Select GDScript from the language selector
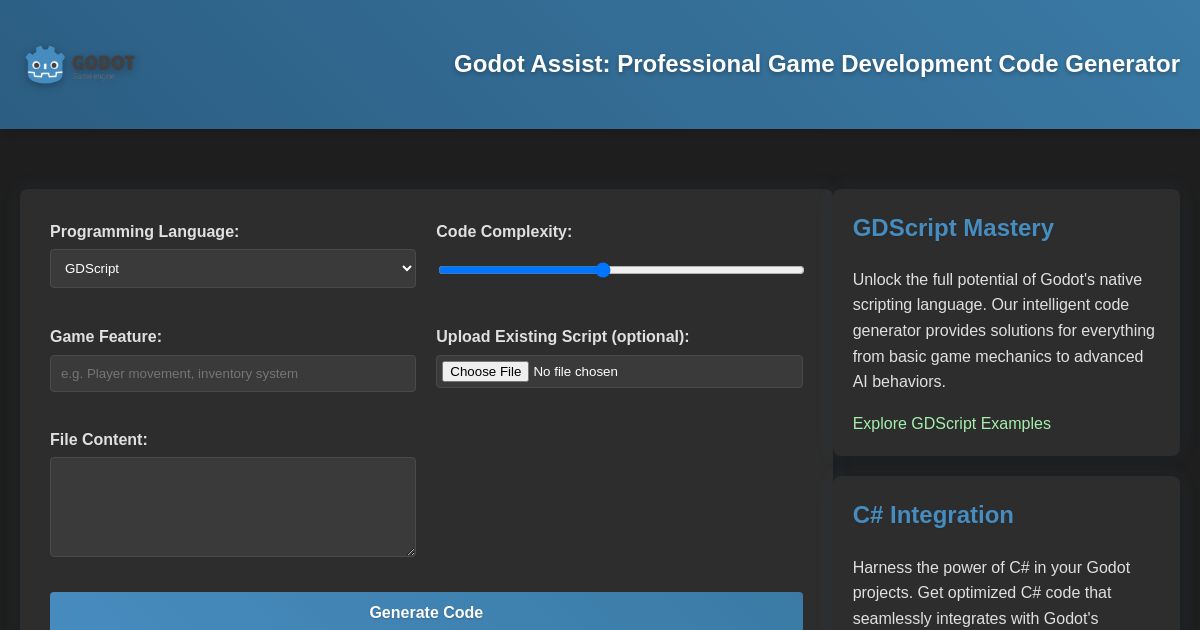Screen dimensions: 1200x630 (233, 268)
